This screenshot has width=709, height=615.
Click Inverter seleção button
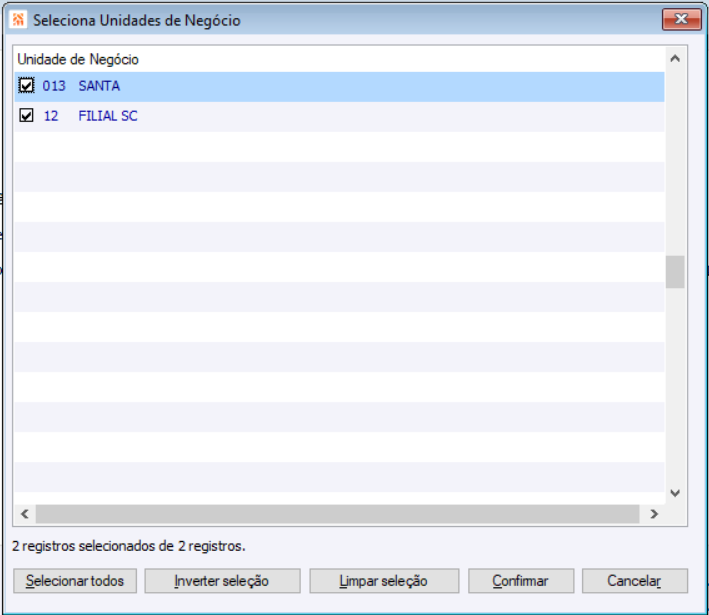click(x=222, y=581)
